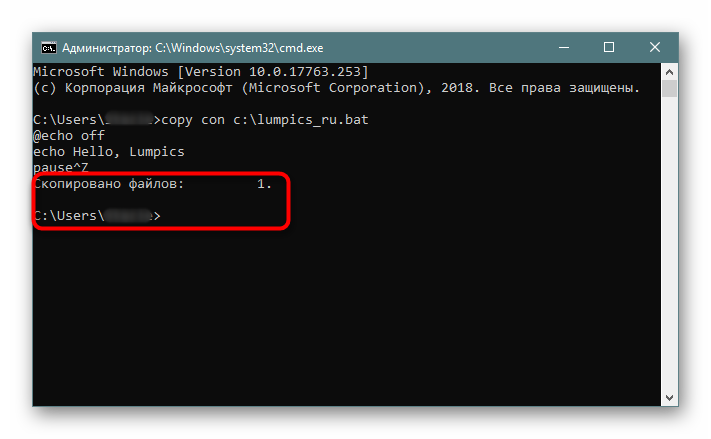The image size is (711, 439).
Task: Click the Корпорация Майкрософт copyright line
Action: click(x=336, y=88)
